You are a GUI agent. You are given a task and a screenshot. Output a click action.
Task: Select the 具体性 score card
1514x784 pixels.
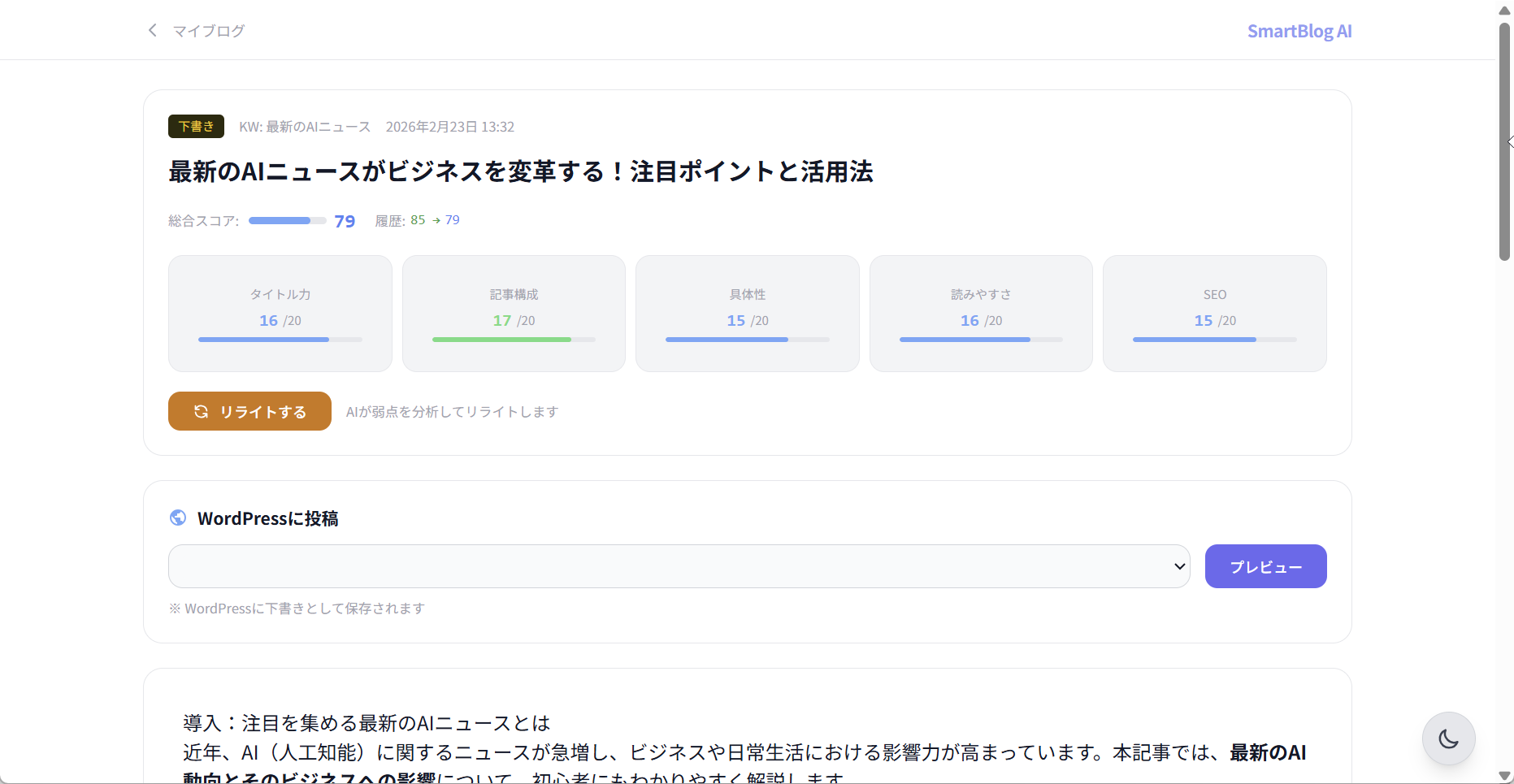tap(747, 314)
